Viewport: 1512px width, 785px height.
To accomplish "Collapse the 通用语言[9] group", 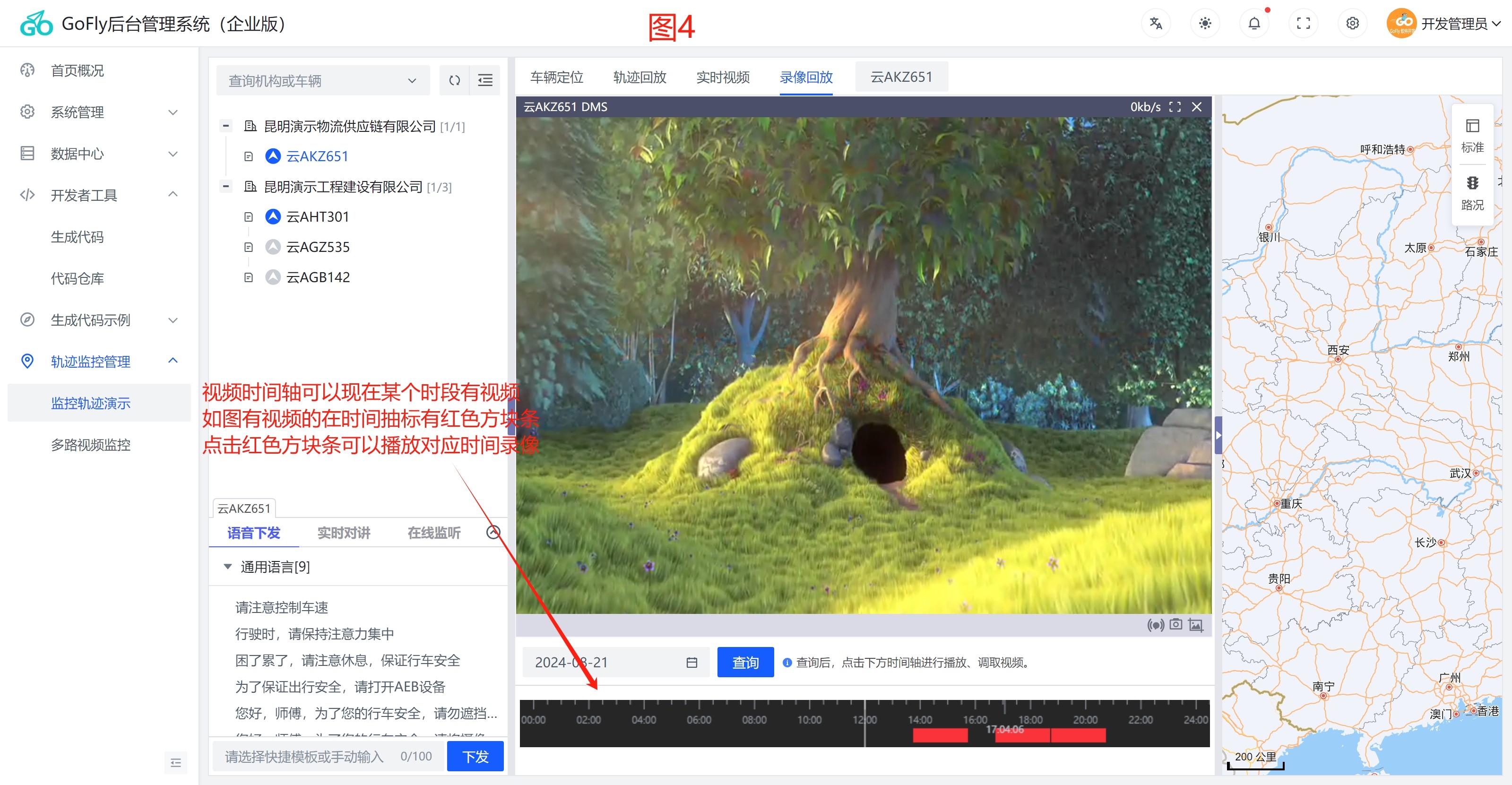I will [228, 567].
